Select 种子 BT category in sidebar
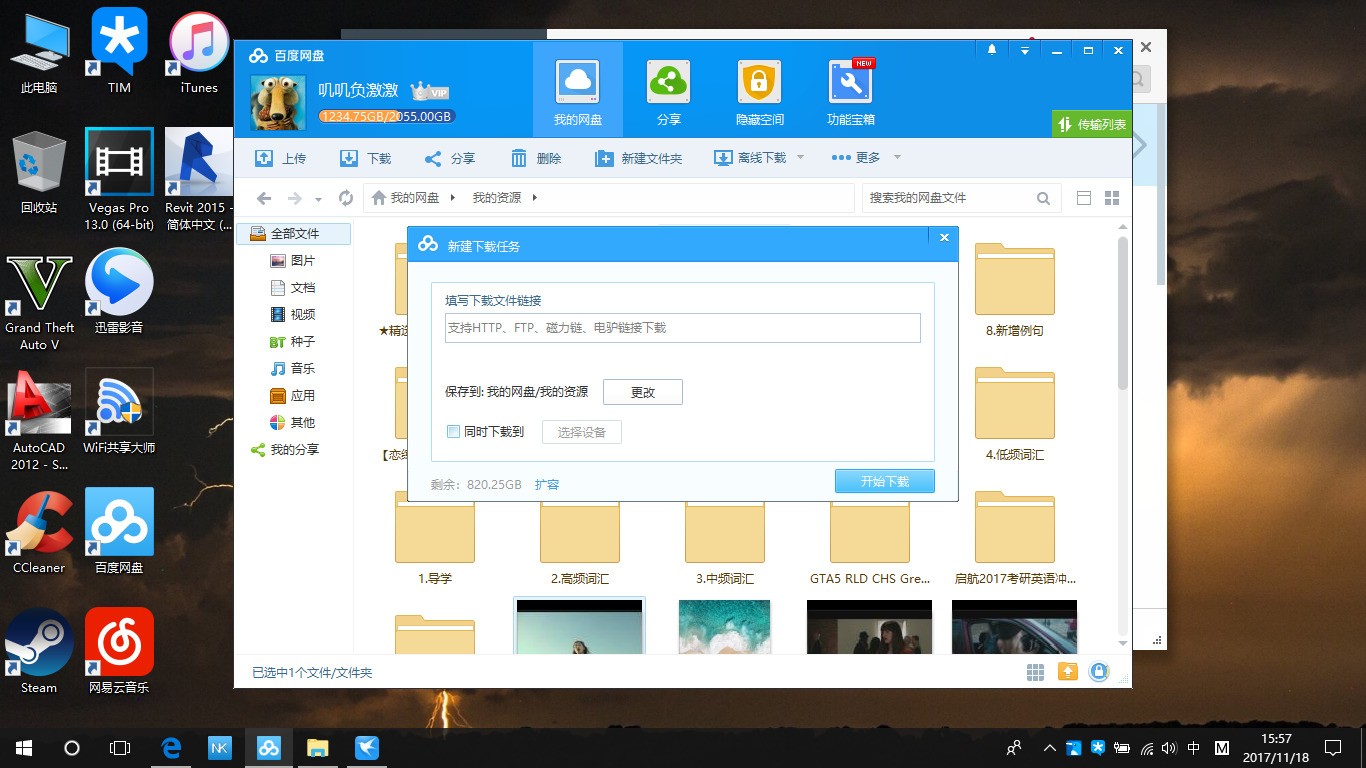Image resolution: width=1366 pixels, height=768 pixels. [294, 342]
